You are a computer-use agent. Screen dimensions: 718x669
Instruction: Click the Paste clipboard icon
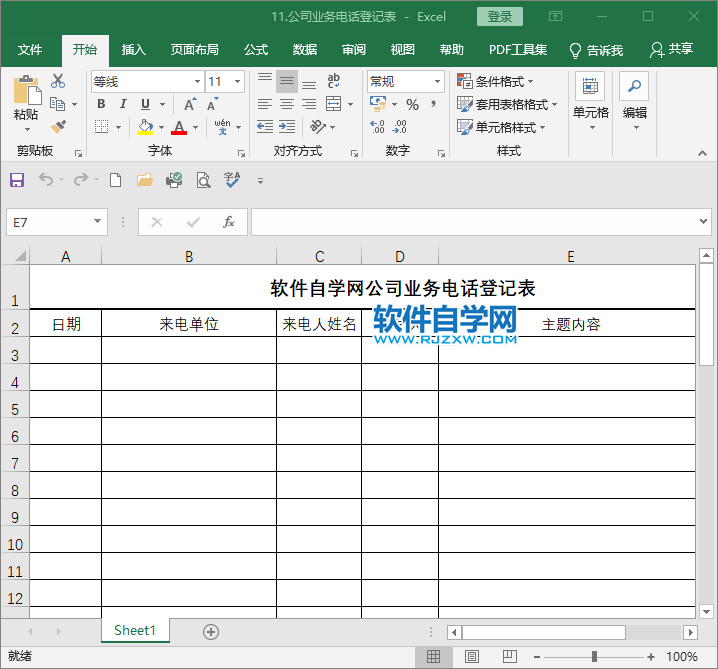[27, 91]
